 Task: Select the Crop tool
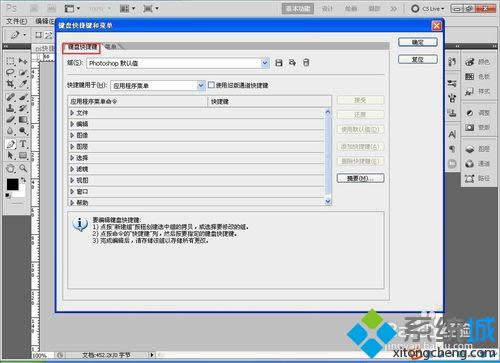10,84
